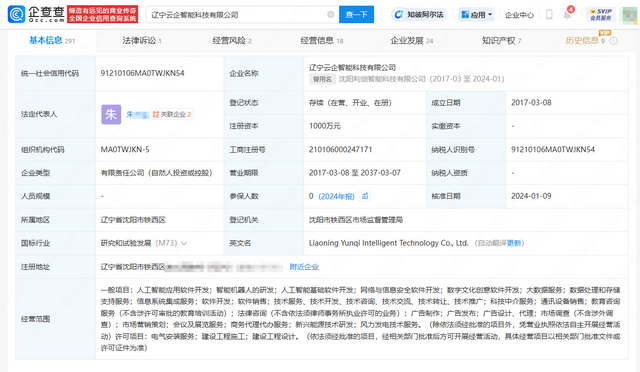
Task: Open notifications bell icon
Action: [567, 15]
